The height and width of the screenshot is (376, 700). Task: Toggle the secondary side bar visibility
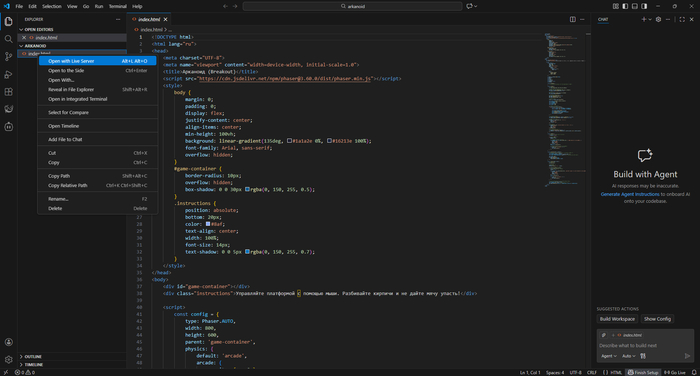[x=644, y=6]
